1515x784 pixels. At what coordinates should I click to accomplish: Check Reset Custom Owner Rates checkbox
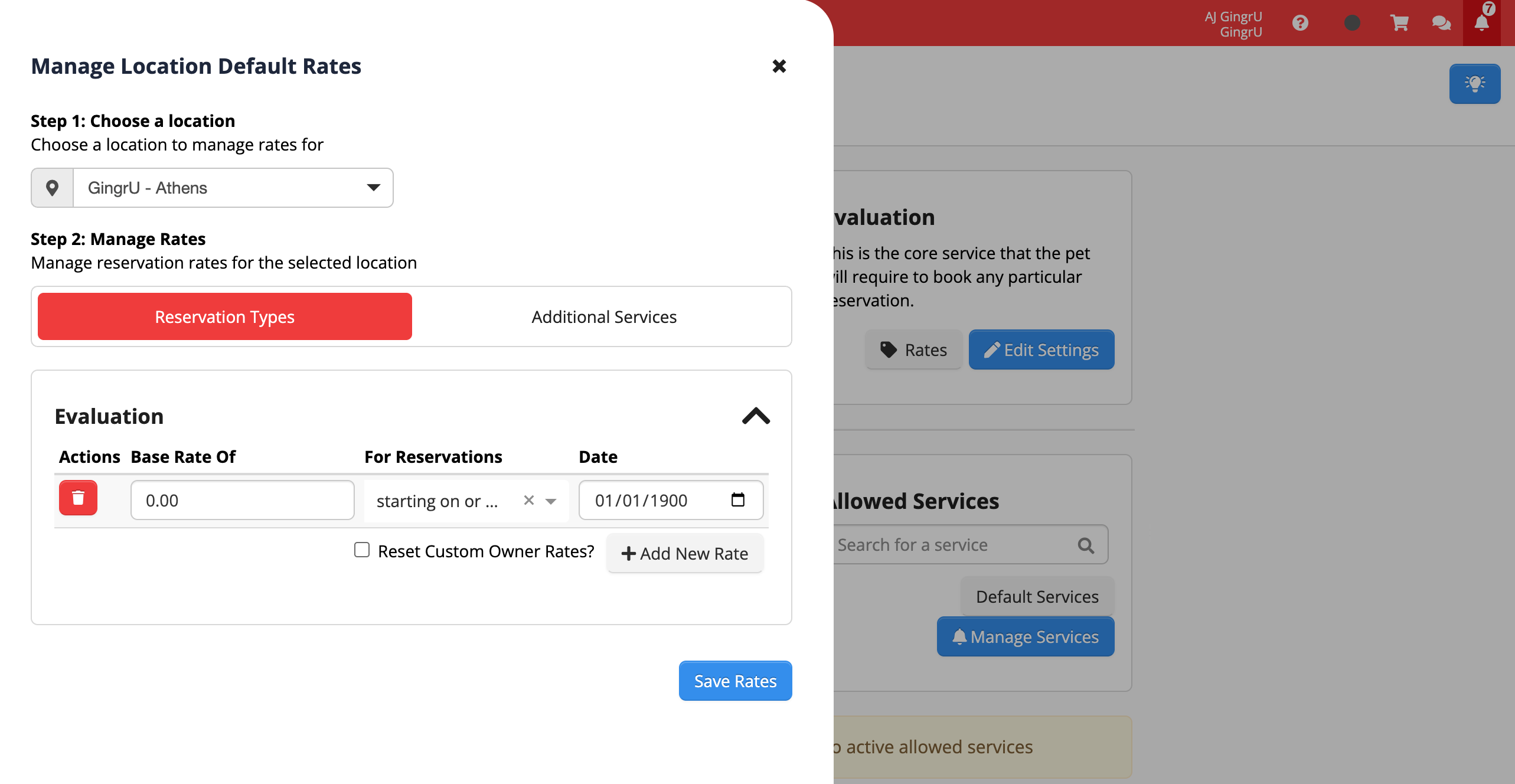coord(362,550)
